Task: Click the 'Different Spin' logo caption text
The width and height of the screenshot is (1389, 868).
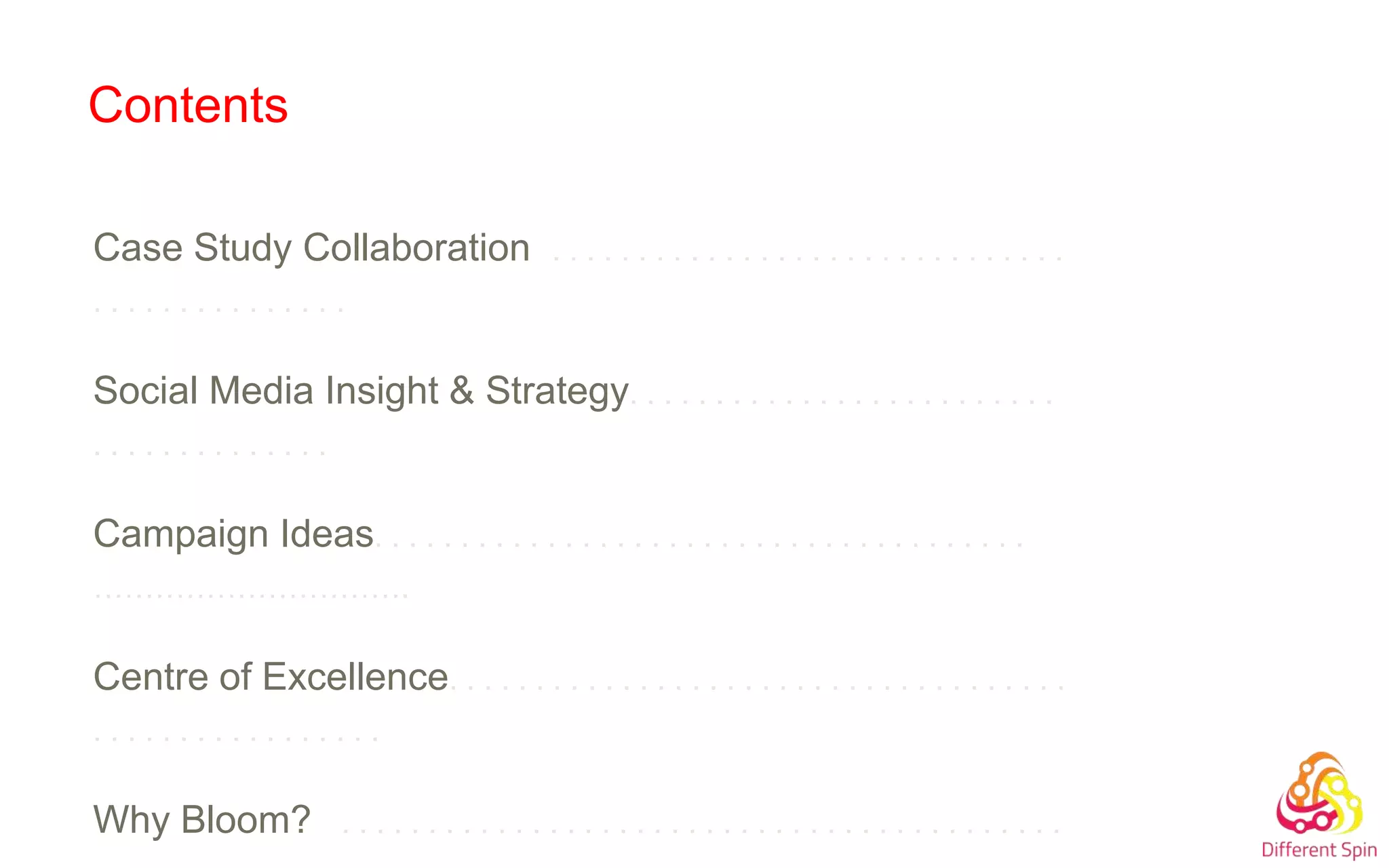Action: coord(1319,850)
